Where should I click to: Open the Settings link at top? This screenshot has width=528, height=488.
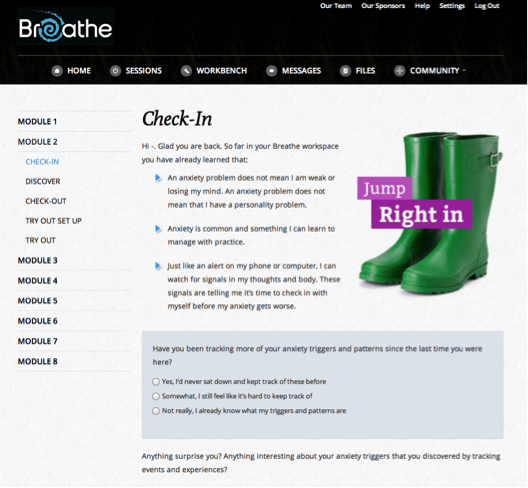pos(452,6)
